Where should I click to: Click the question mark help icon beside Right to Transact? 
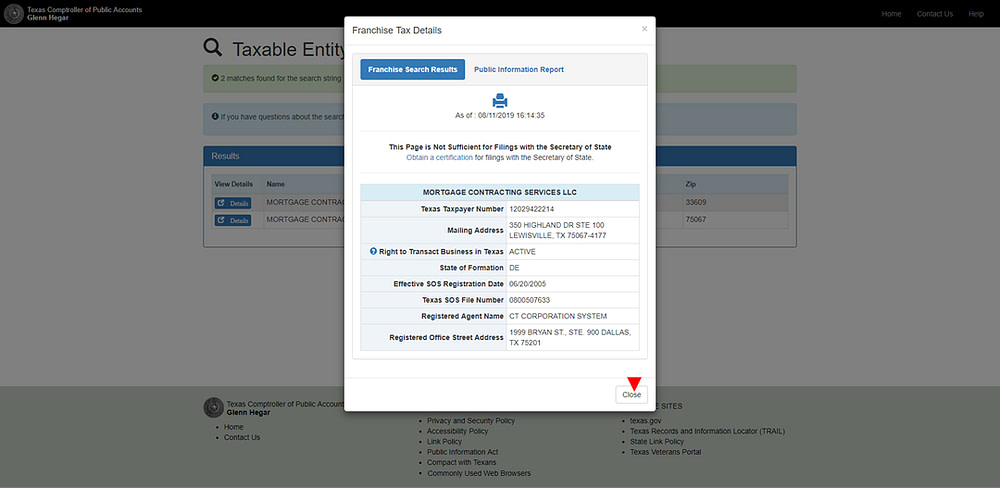[x=373, y=251]
